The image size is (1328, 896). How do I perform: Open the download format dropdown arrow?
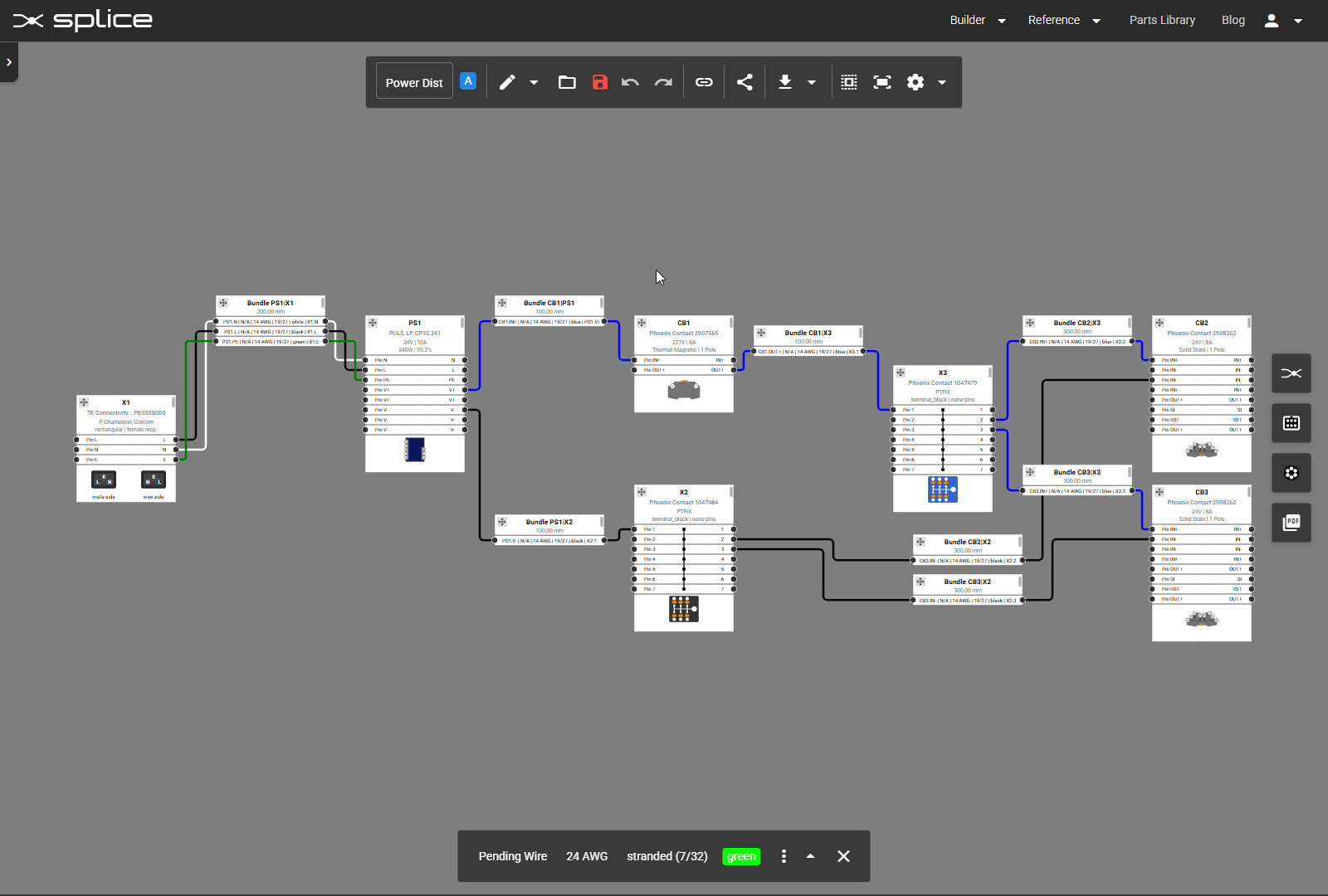[x=813, y=82]
